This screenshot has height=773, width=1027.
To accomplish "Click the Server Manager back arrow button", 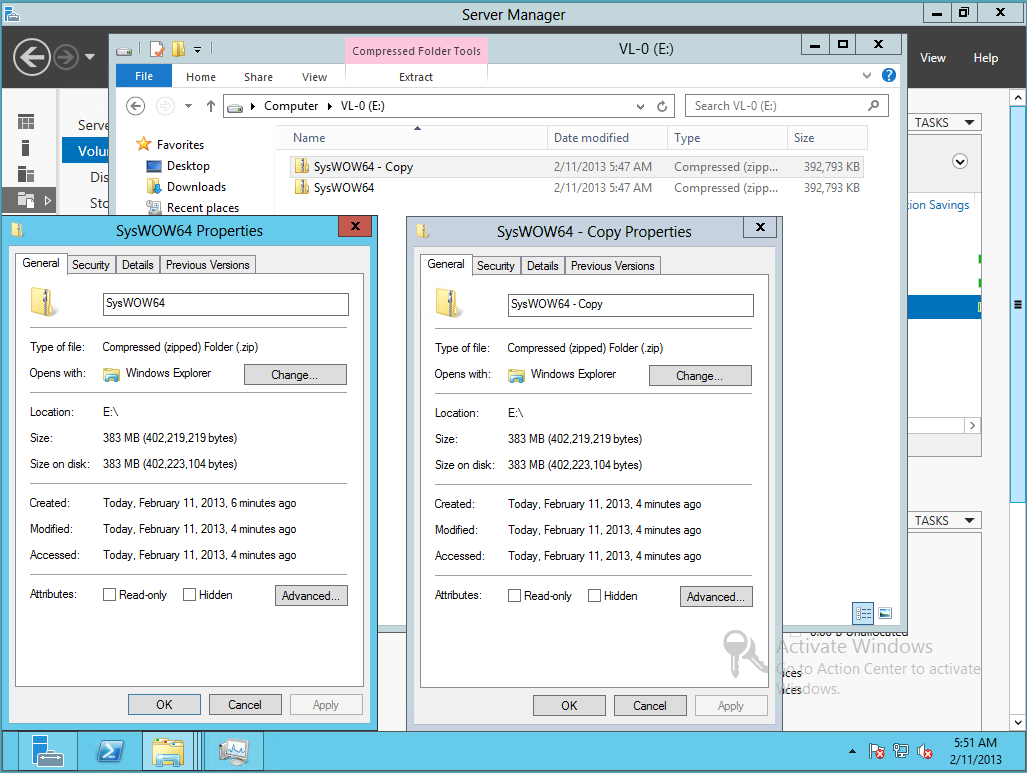I will pos(31,57).
